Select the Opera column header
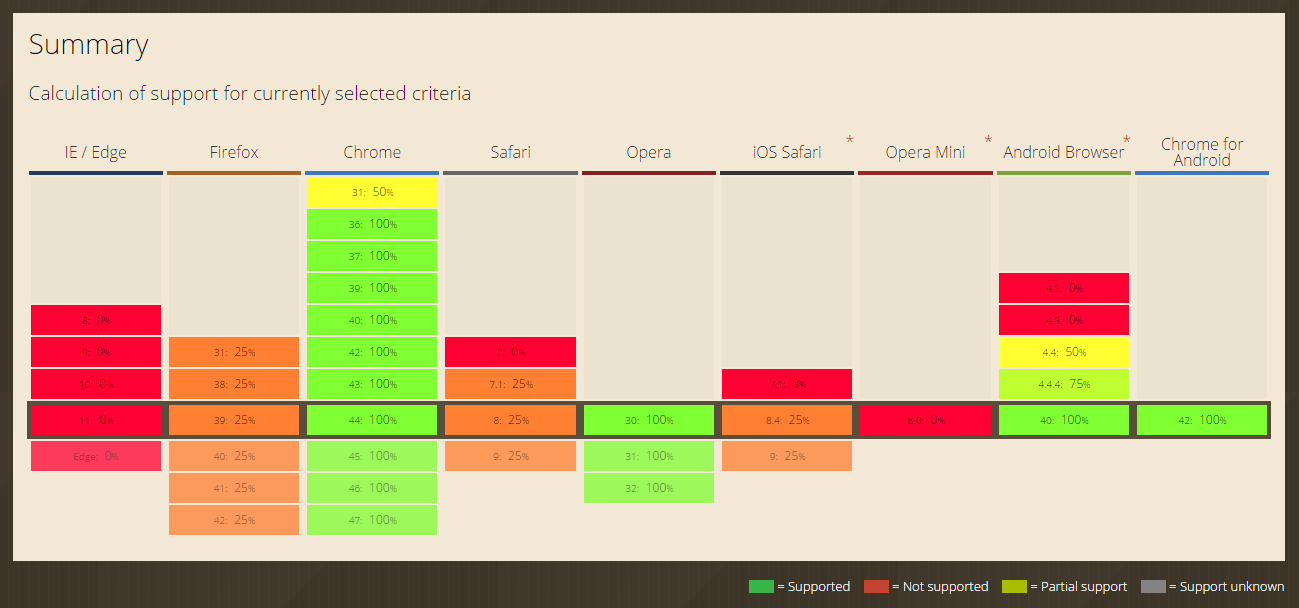Image resolution: width=1299 pixels, height=608 pixels. 648,152
